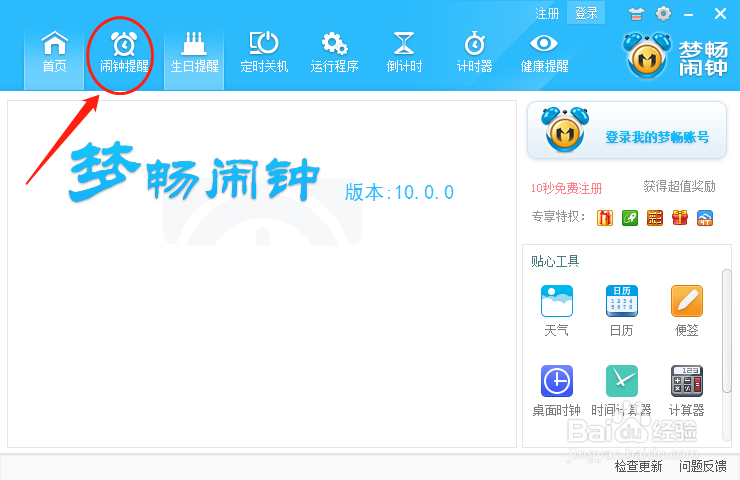This screenshot has width=740, height=480.
Task: Click 检查更新 check for updates
Action: click(638, 466)
